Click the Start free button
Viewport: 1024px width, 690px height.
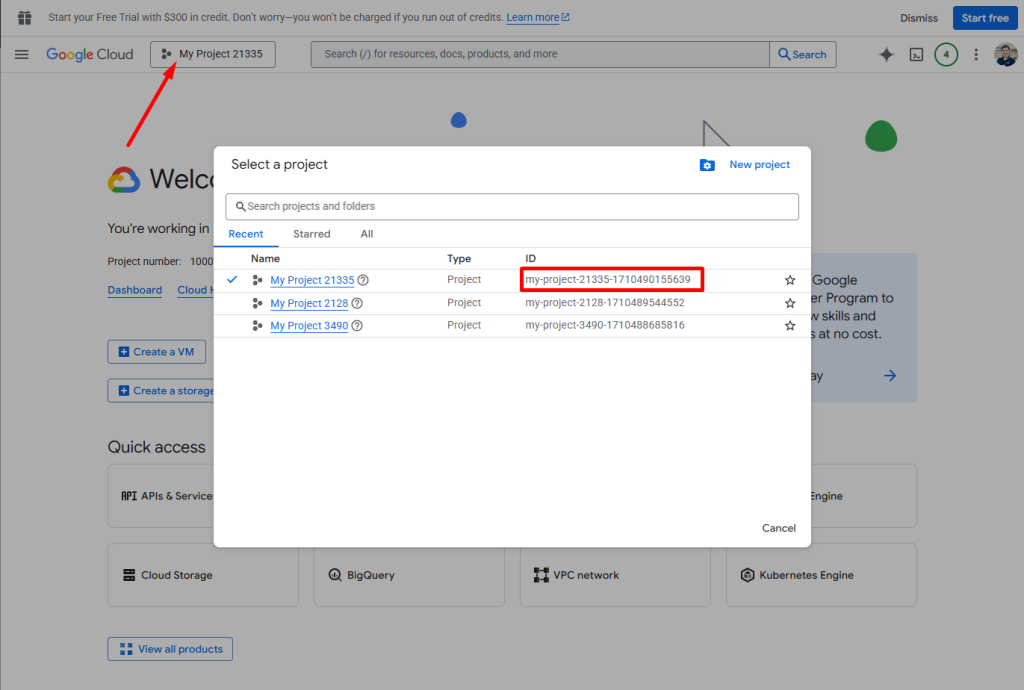(985, 18)
